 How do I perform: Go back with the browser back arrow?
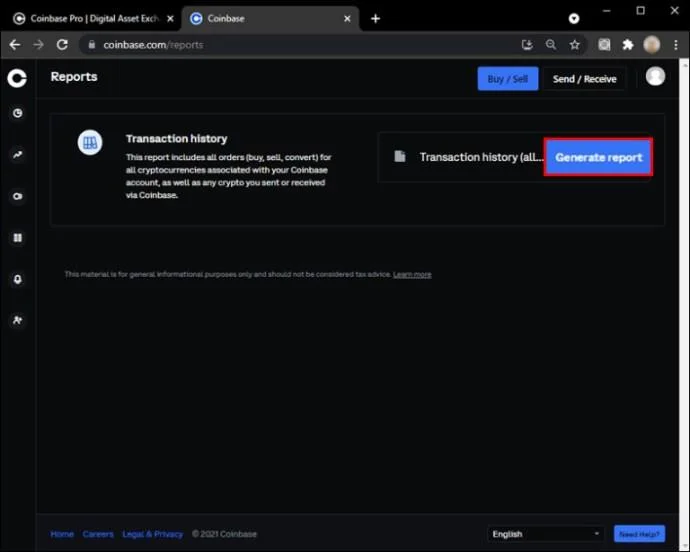15,44
